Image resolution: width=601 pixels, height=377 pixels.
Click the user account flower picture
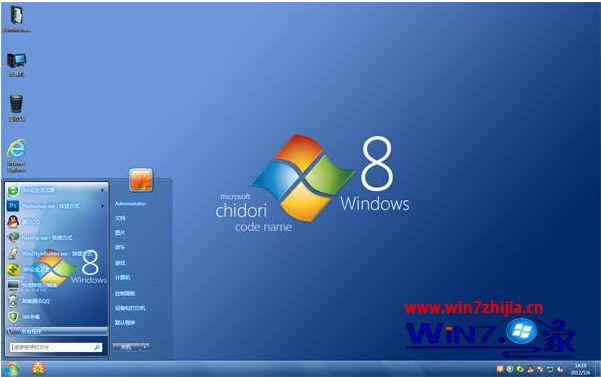(x=141, y=180)
